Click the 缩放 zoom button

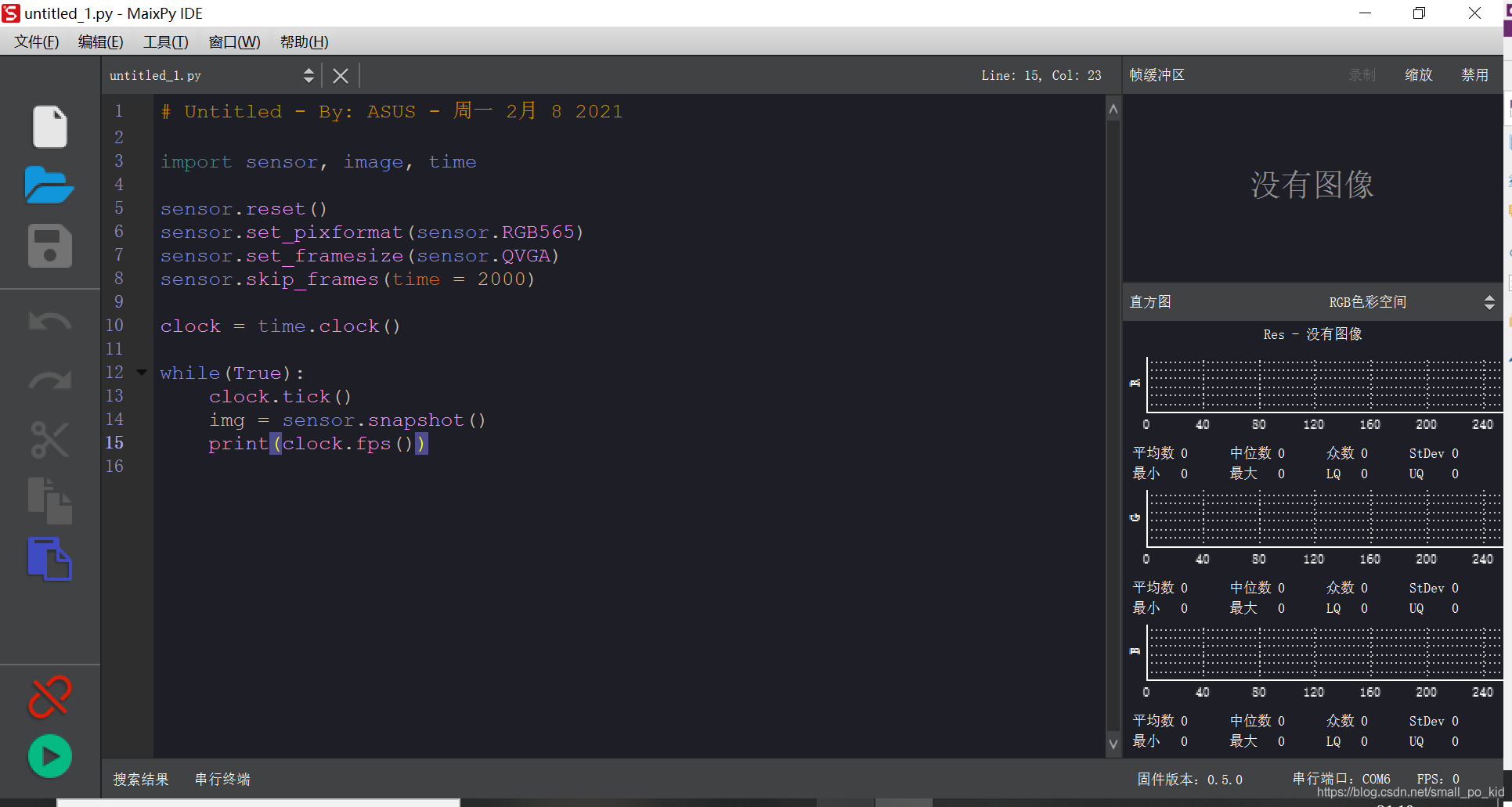[x=1418, y=75]
